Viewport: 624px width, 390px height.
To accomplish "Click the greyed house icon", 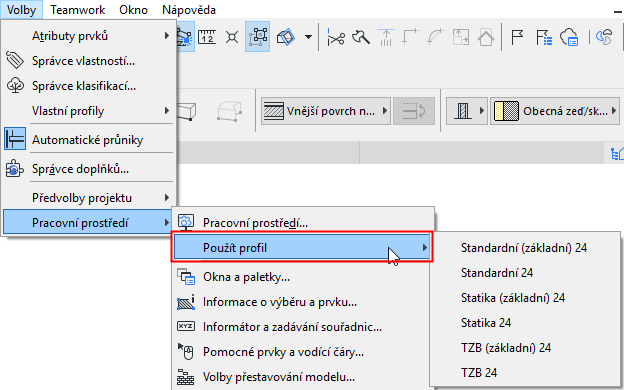I will (x=486, y=38).
